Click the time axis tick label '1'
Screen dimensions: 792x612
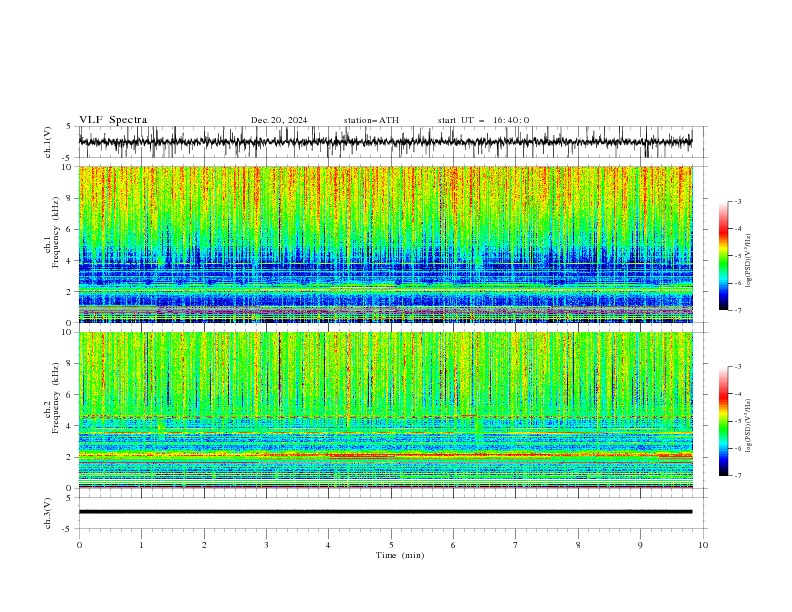click(x=141, y=545)
